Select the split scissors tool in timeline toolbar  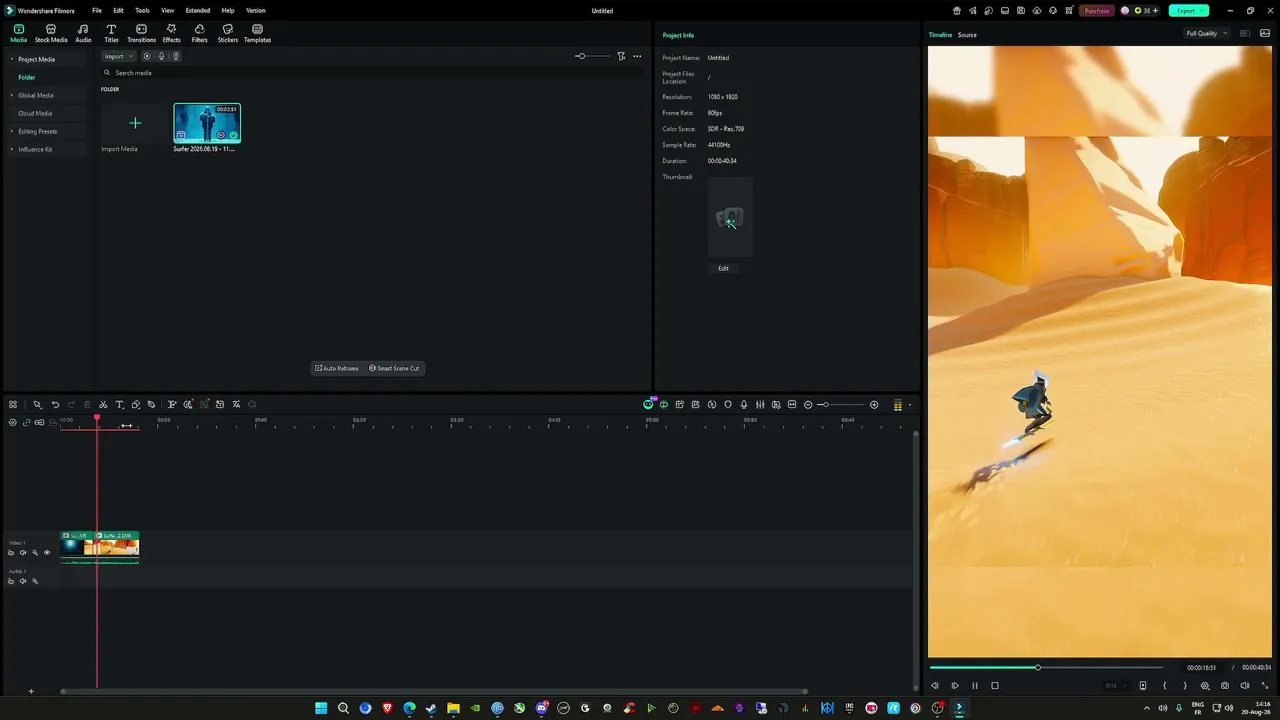click(x=103, y=405)
